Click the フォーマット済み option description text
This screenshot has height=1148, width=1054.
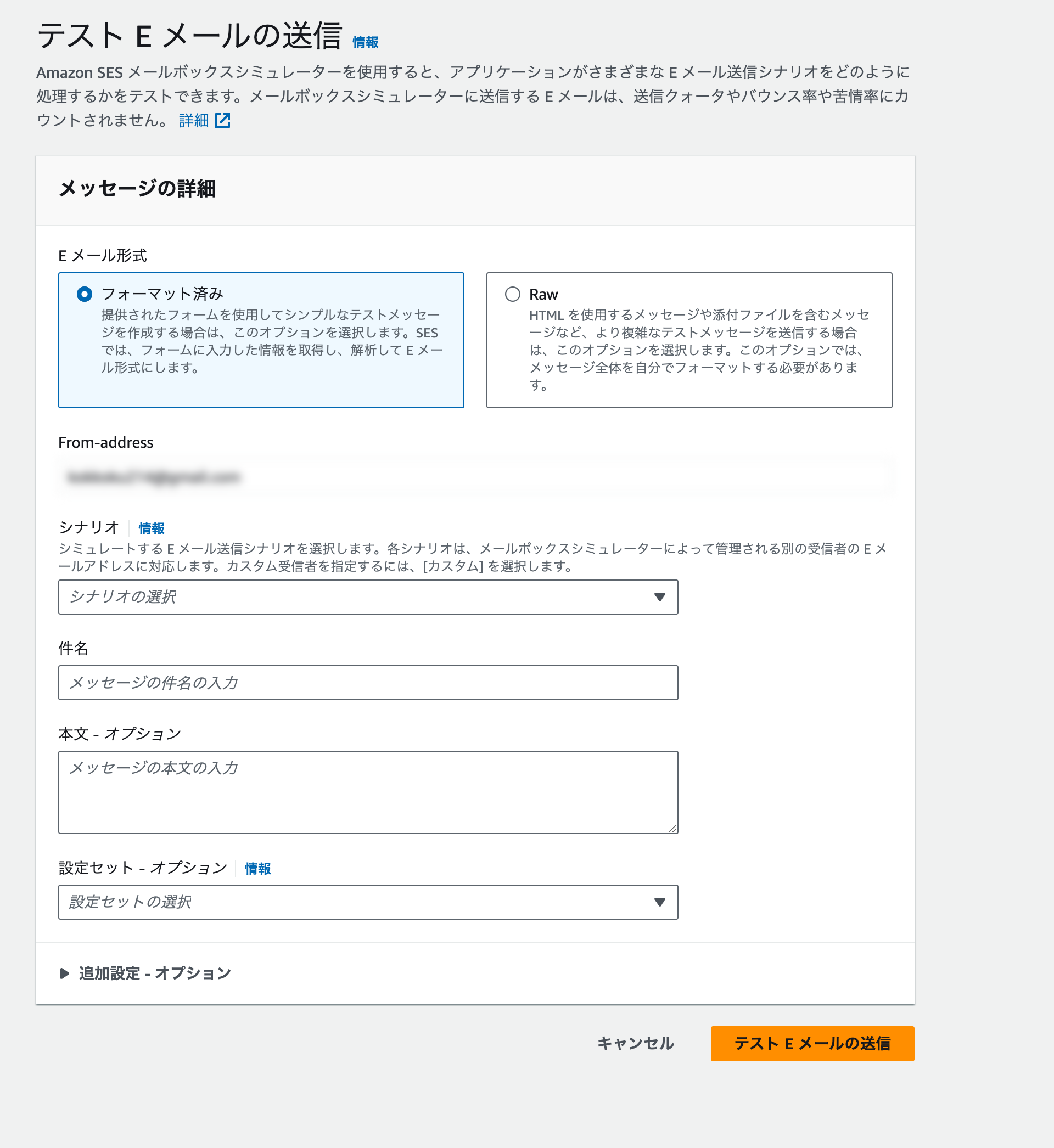272,341
